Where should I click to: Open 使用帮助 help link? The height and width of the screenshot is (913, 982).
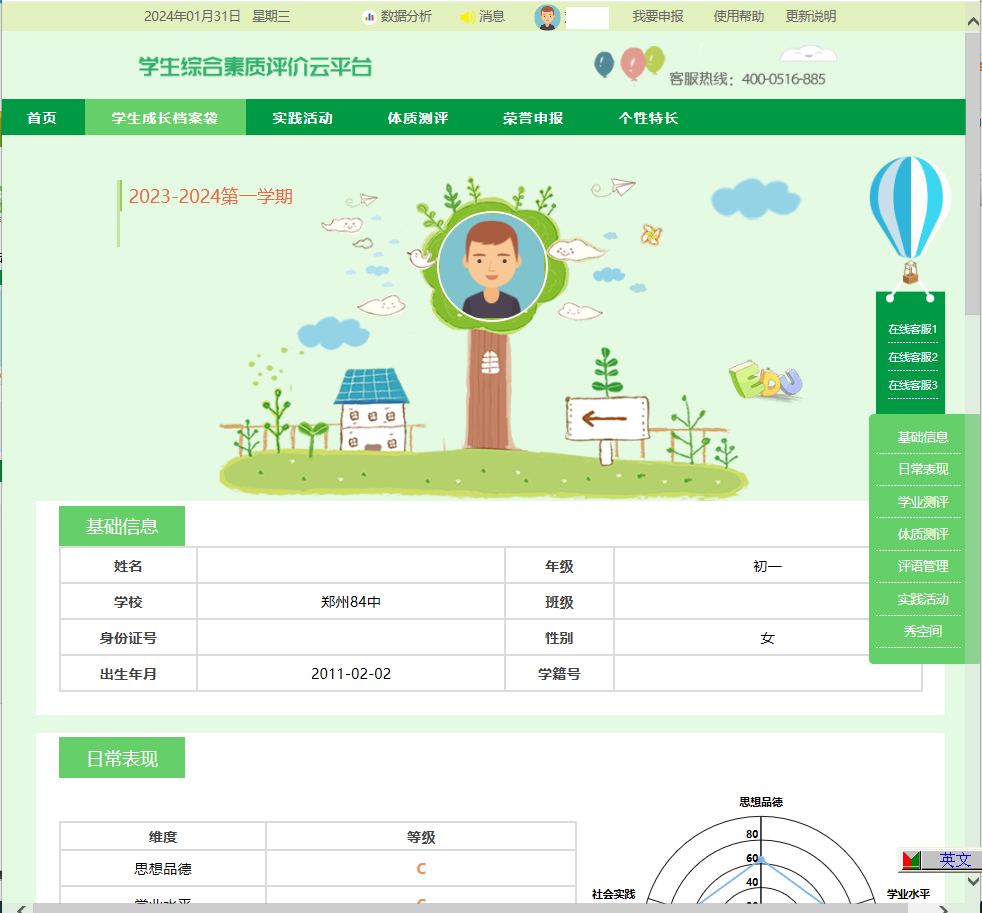coord(738,16)
